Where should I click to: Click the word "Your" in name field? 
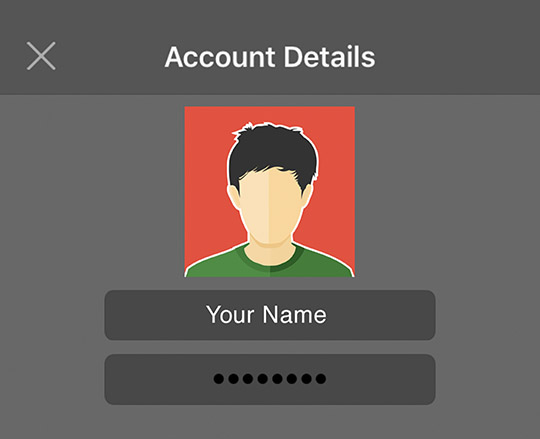[x=230, y=314]
